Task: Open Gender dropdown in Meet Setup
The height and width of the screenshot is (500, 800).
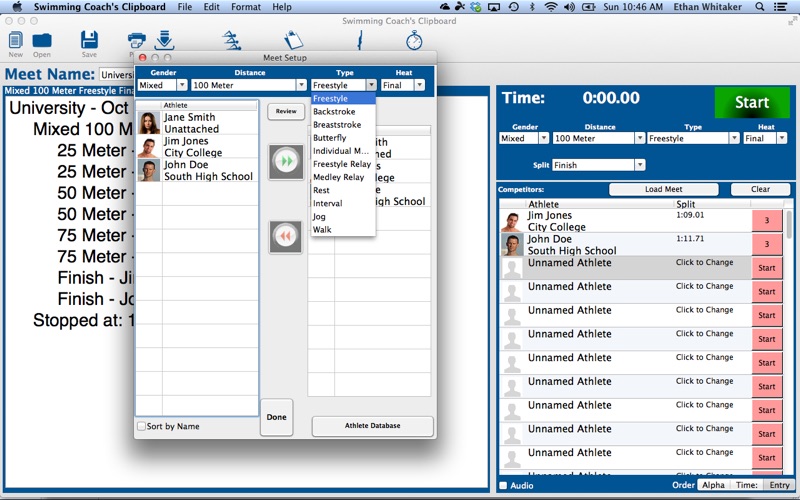Action: point(162,85)
